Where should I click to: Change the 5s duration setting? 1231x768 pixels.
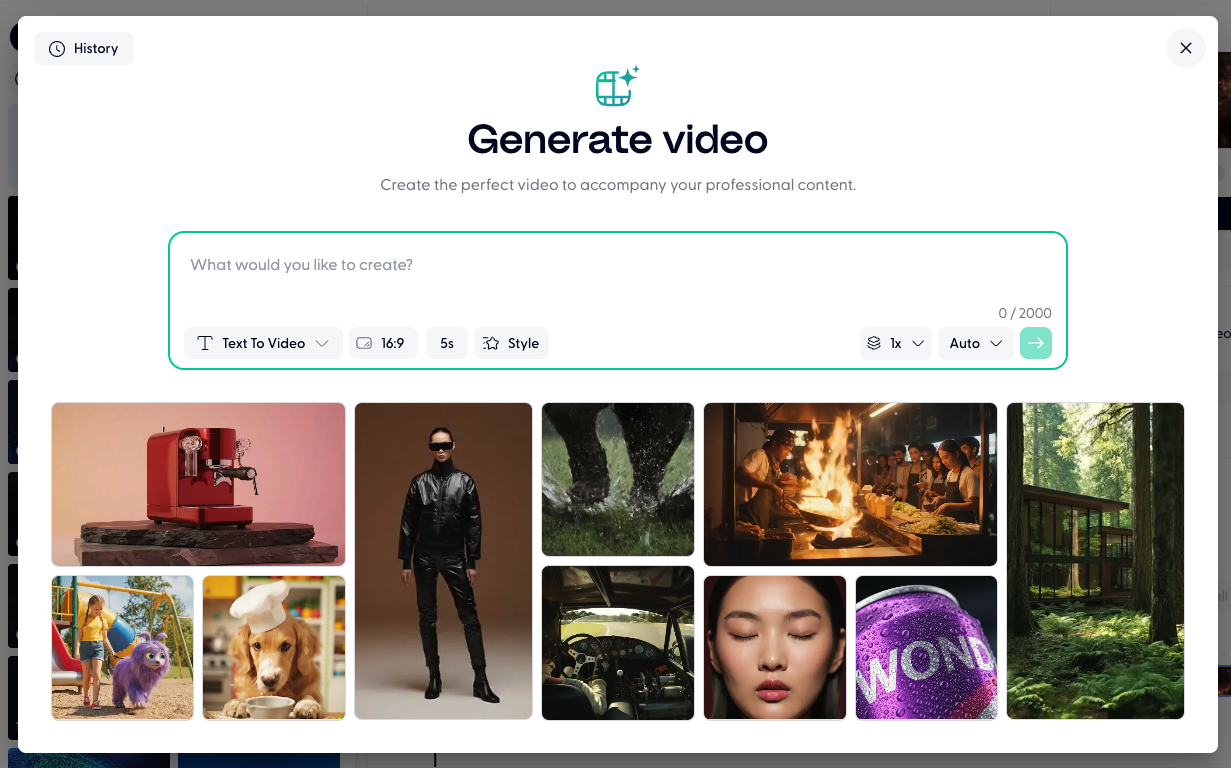tap(447, 343)
